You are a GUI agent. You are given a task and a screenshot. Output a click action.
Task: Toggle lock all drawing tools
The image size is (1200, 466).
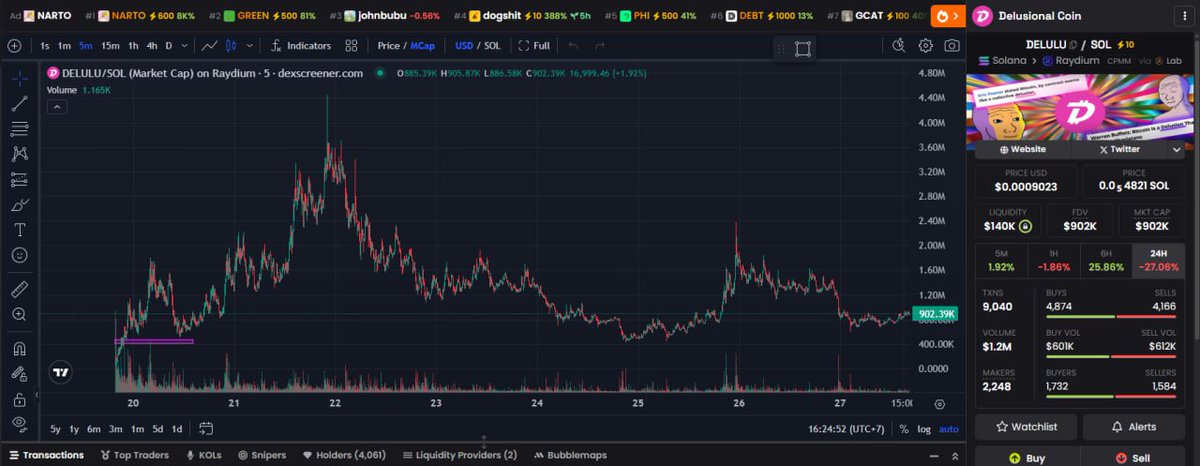pos(19,399)
